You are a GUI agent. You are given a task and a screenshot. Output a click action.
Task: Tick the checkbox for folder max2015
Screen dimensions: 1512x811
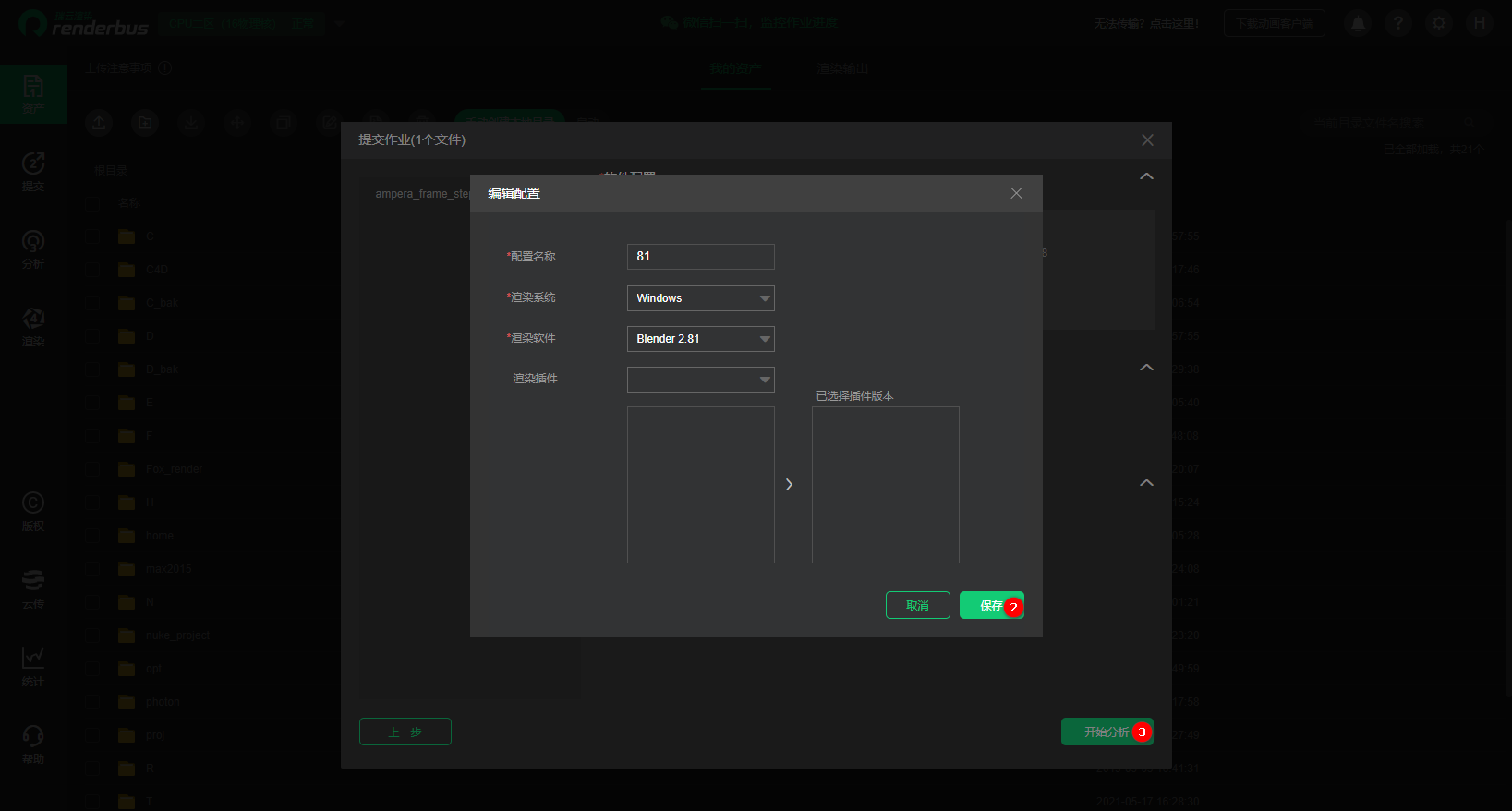(x=93, y=569)
